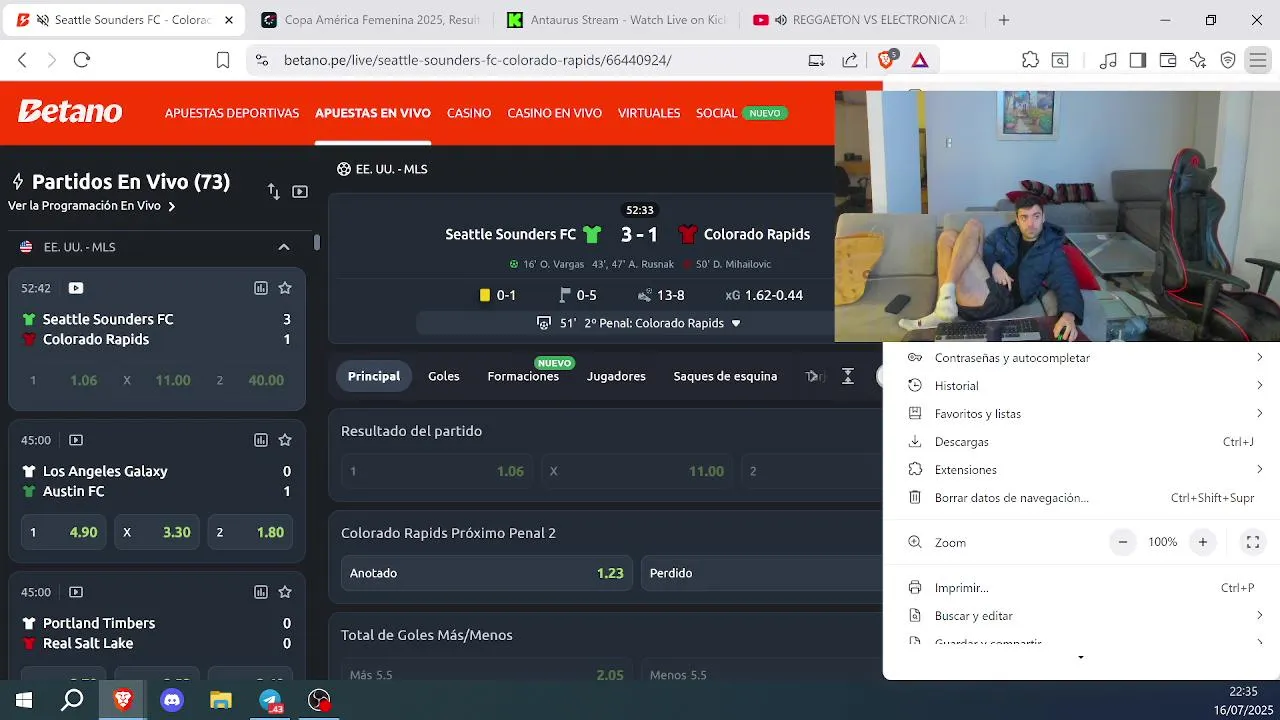Open Ver la Programación En Vivo link

click(x=91, y=206)
